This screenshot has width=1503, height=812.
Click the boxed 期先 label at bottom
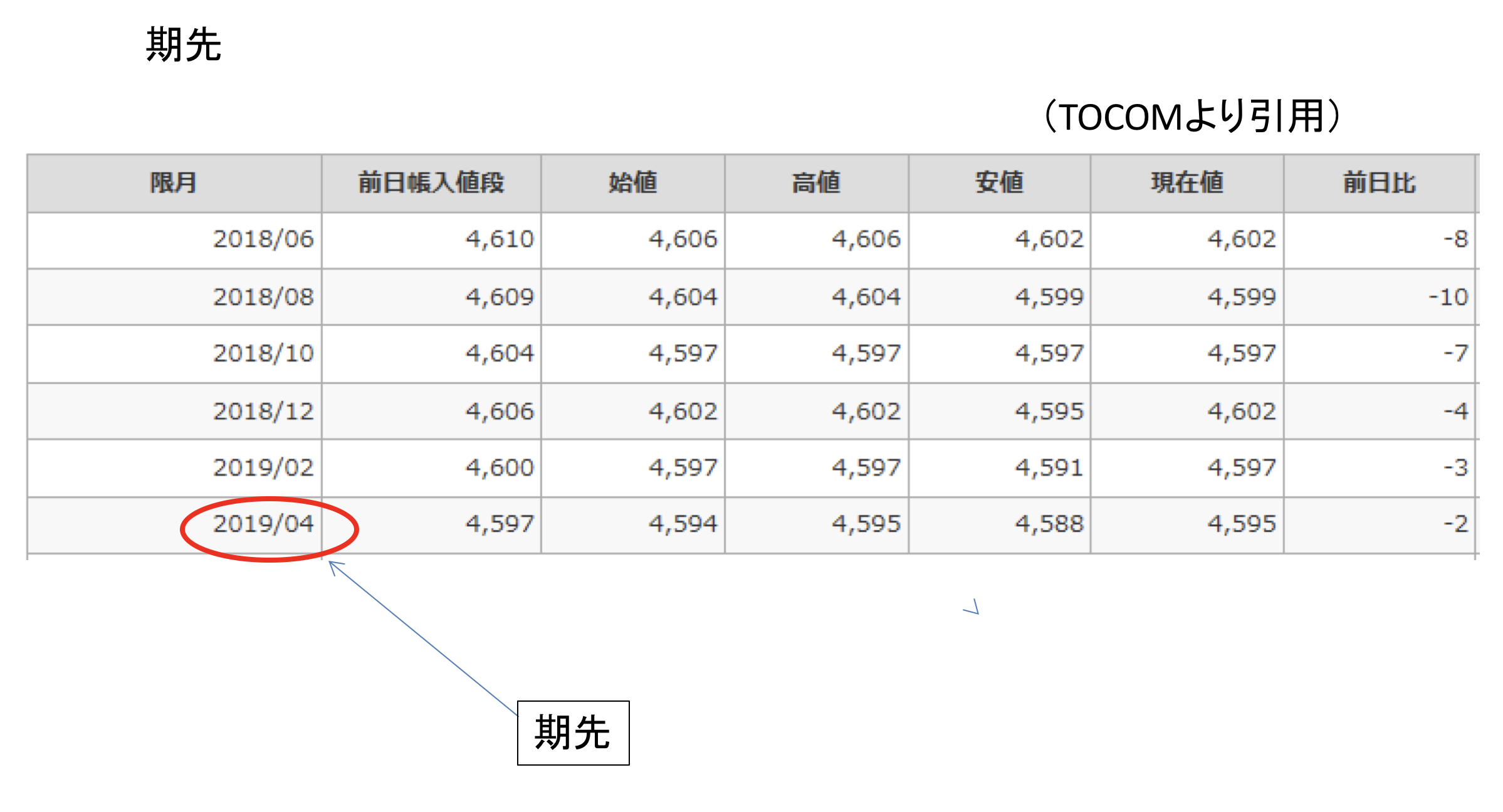click(x=573, y=732)
